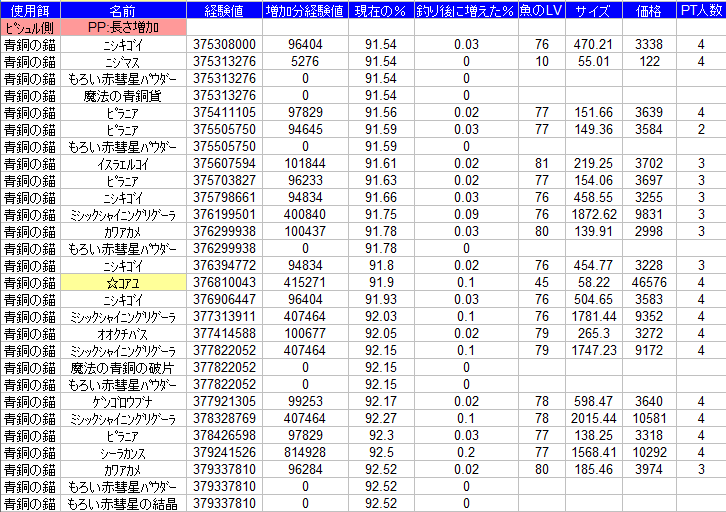Click the PT人数 column header
The image size is (726, 512).
click(701, 9)
